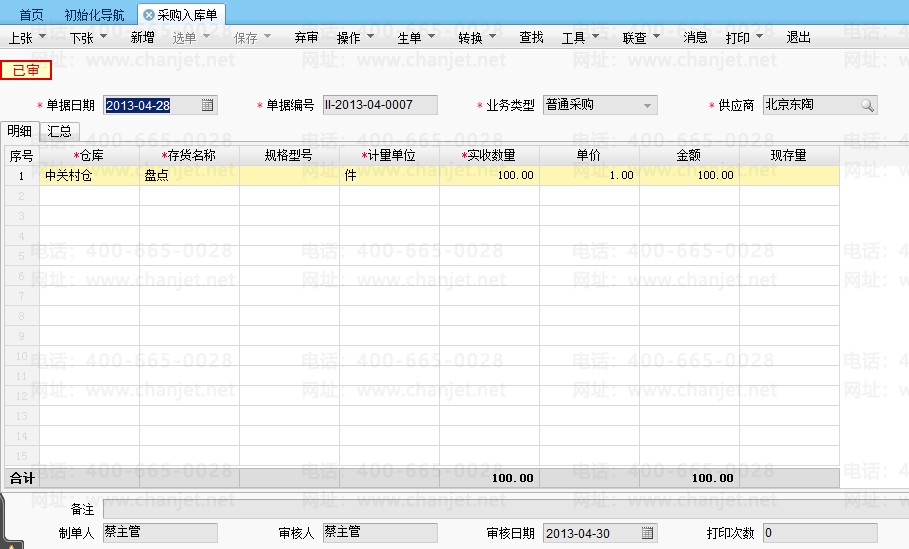This screenshot has height=549, width=909.
Task: Switch to the 首页 tab
Action: 31,15
